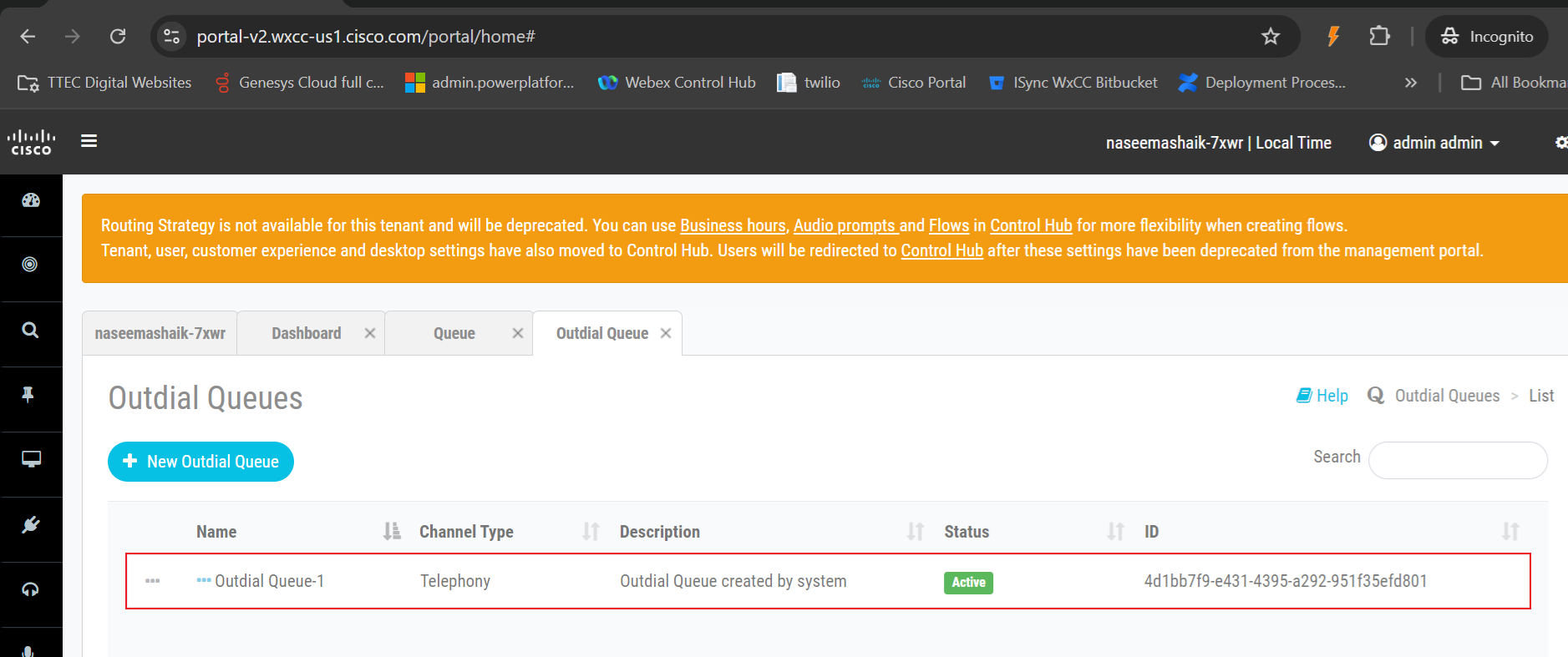Click the Active status badge
Screen dimensions: 1568x657
pos(968,582)
